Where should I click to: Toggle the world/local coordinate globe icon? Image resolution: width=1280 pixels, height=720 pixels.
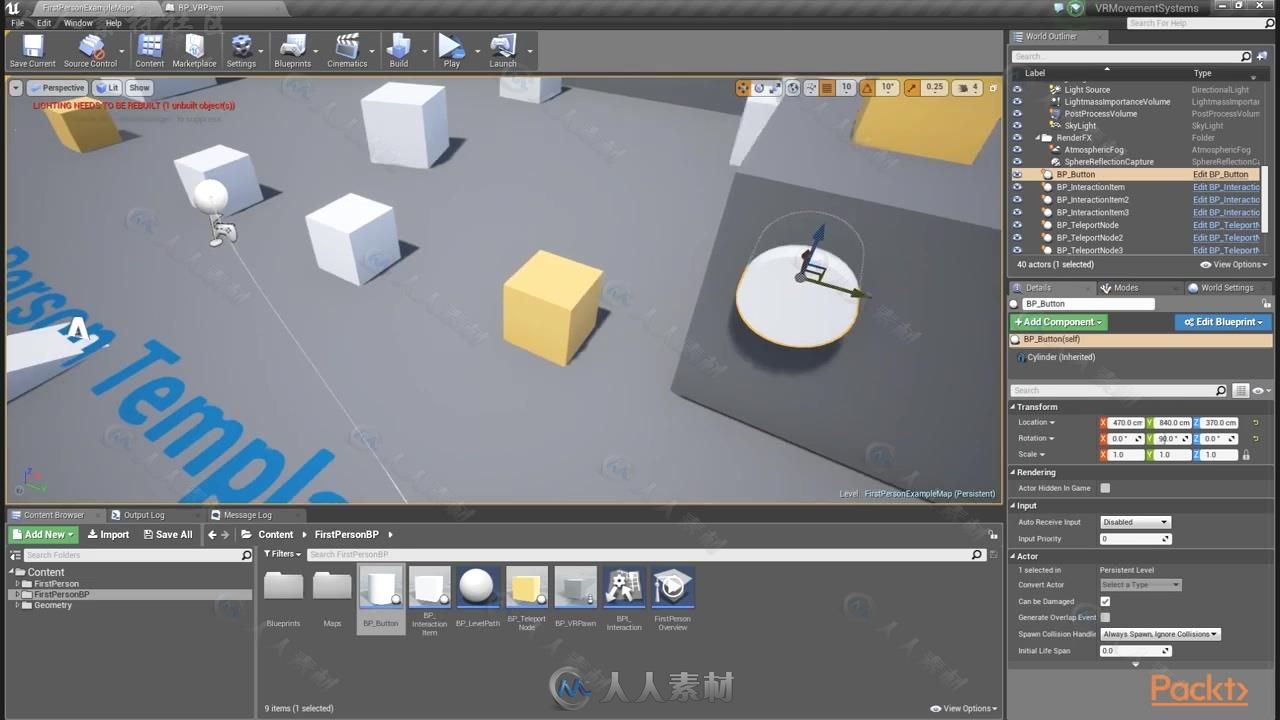pos(793,88)
